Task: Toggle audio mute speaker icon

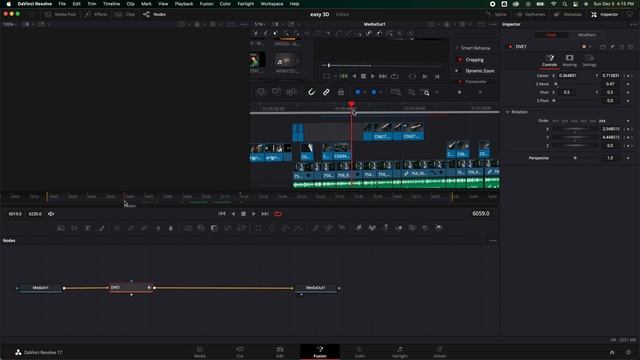Action: pyautogui.click(x=51, y=213)
